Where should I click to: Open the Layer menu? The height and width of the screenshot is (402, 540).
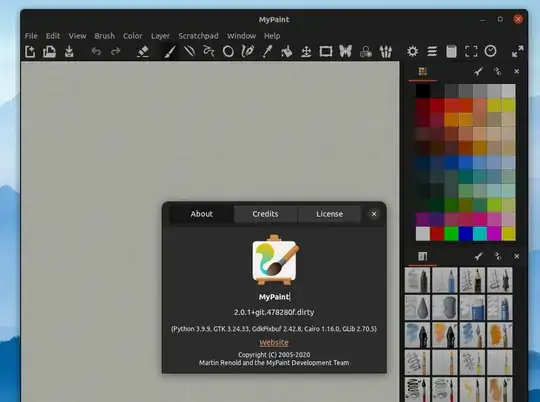160,36
